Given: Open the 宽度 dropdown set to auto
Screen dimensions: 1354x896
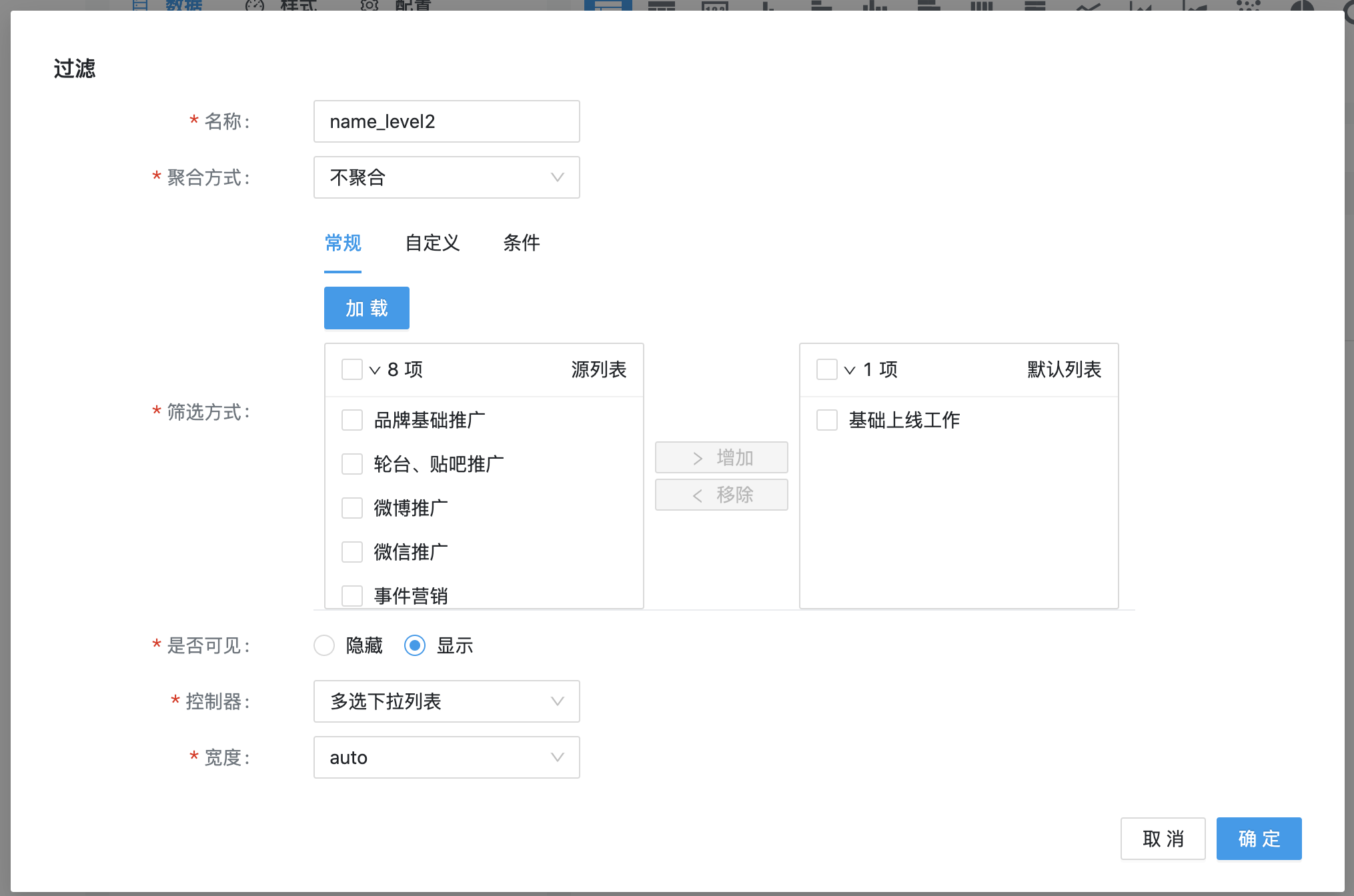Looking at the screenshot, I should coord(446,757).
